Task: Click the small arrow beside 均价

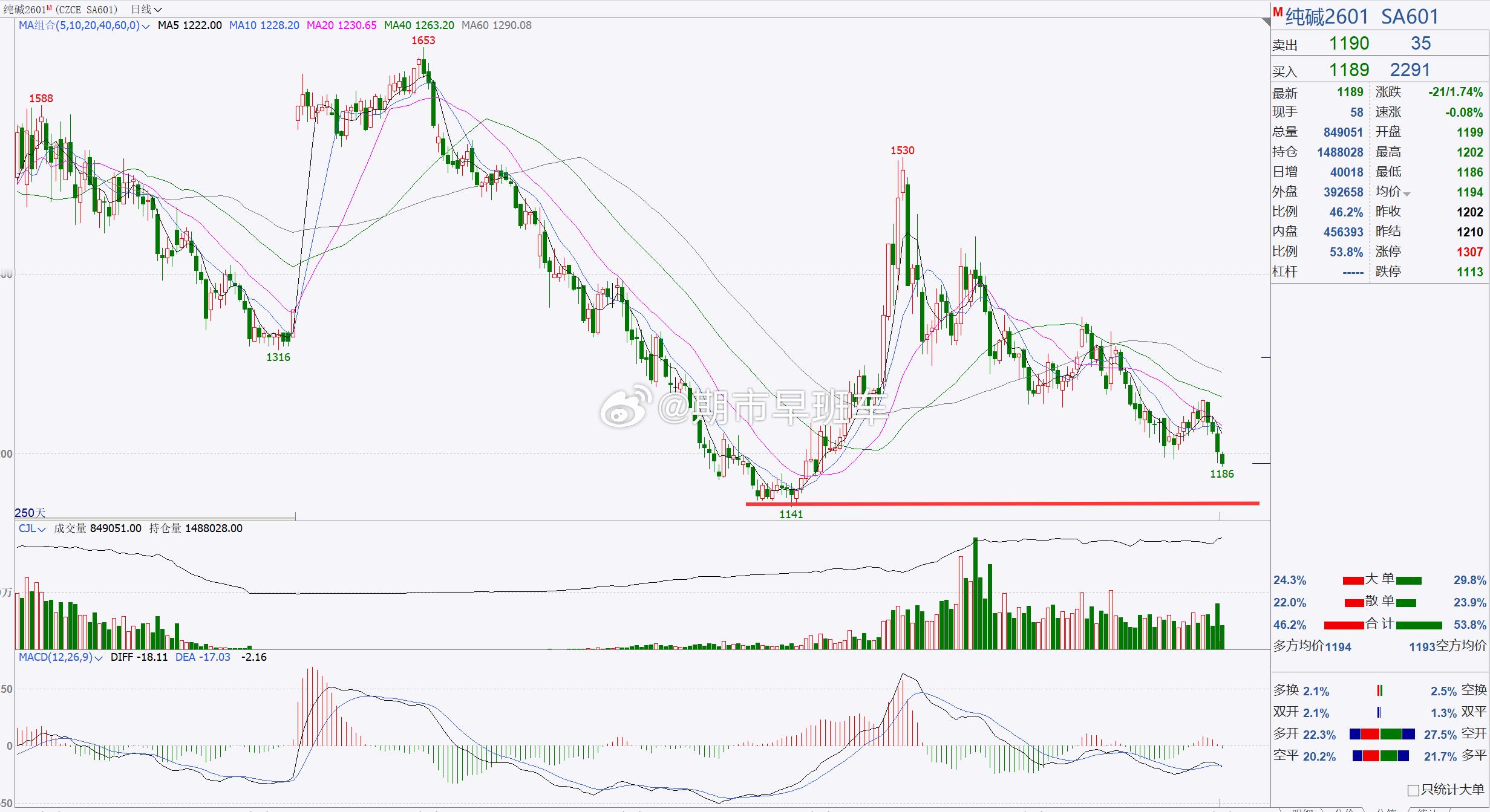Action: click(1407, 194)
